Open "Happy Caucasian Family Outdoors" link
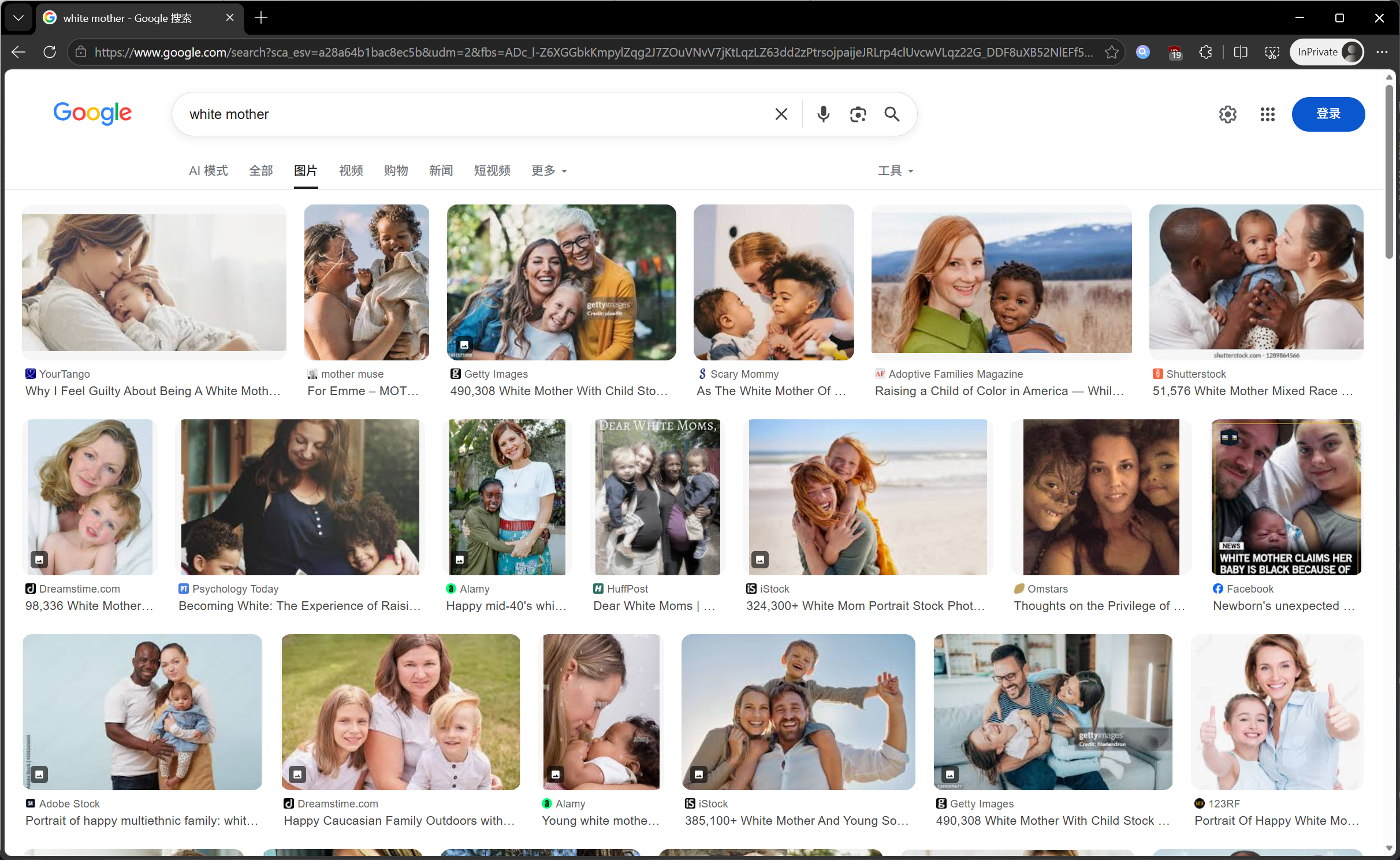 point(399,821)
